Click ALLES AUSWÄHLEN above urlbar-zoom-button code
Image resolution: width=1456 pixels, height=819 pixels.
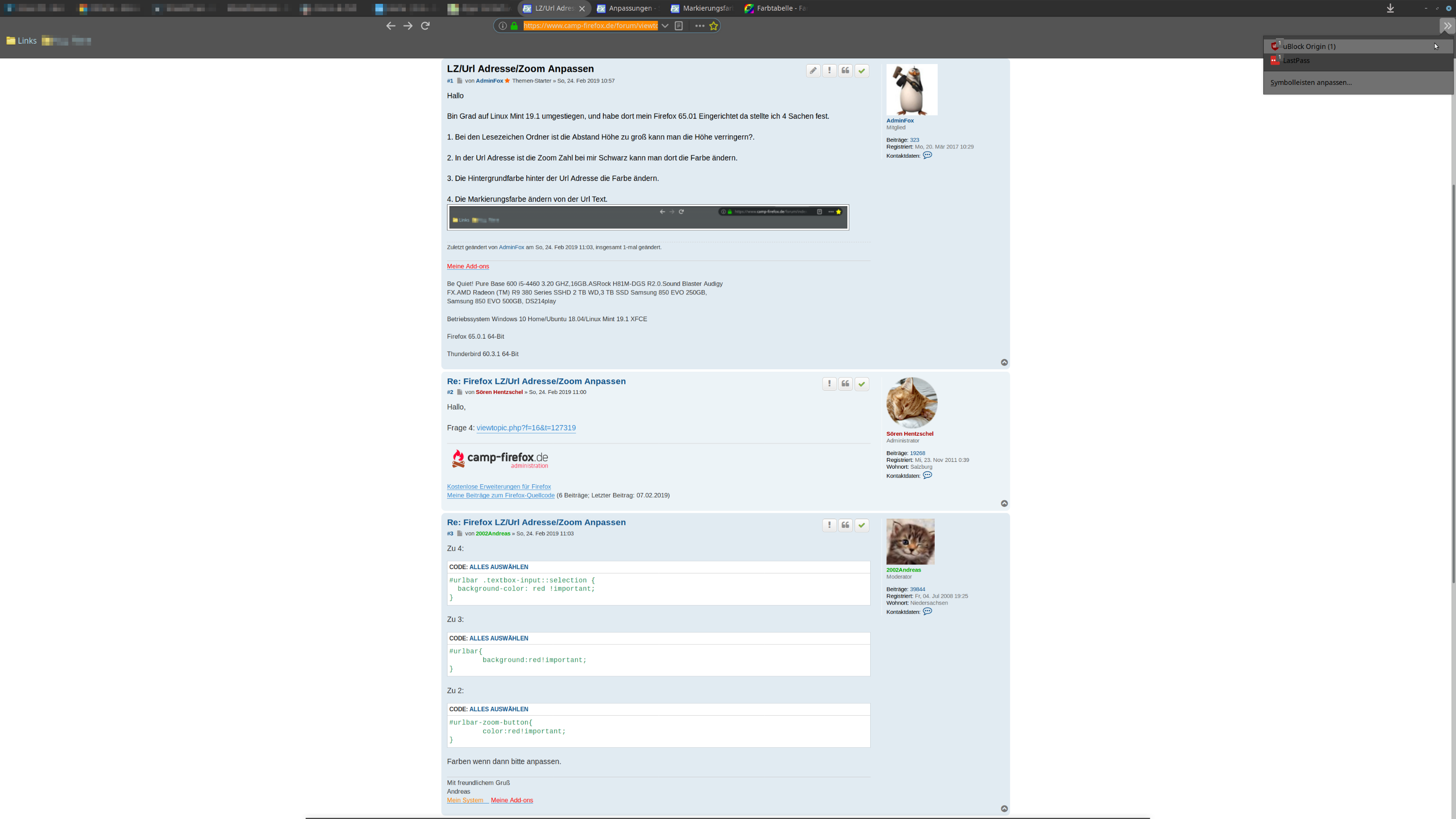tap(498, 709)
